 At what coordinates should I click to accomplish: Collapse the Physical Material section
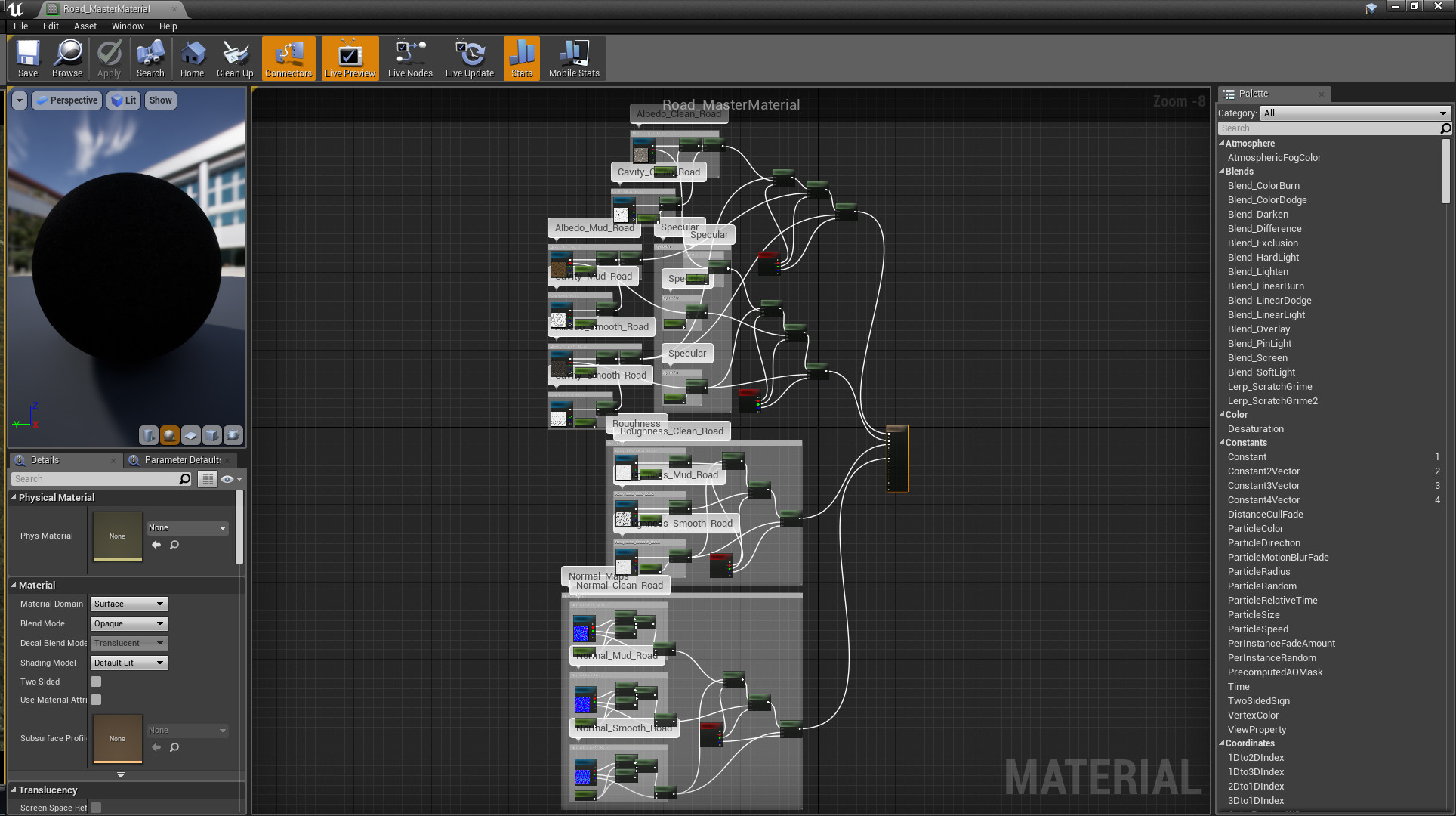pos(13,497)
